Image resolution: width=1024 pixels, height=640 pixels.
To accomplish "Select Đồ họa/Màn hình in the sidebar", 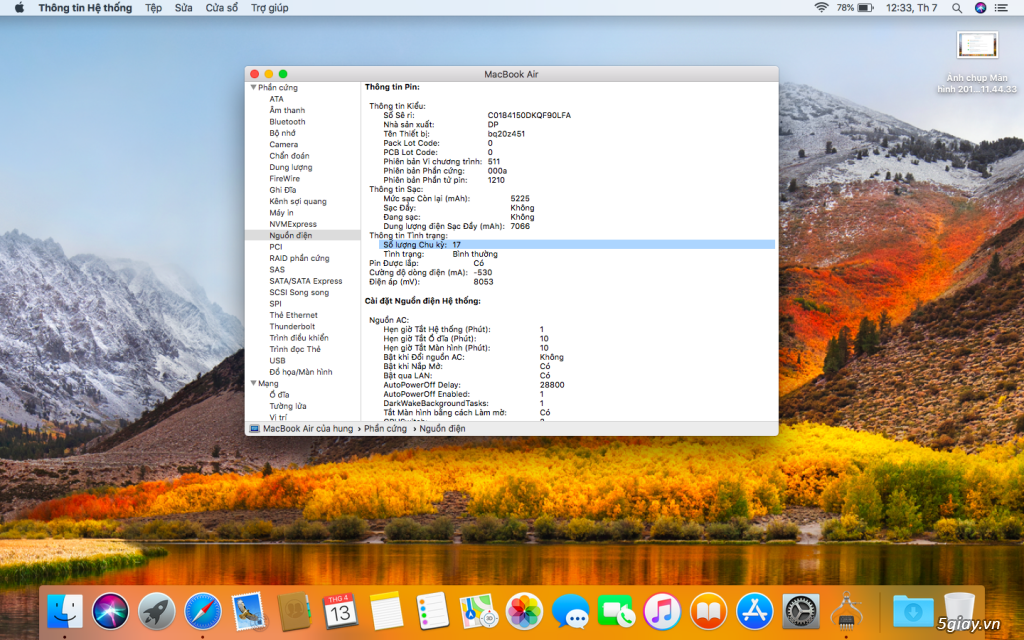I will [x=300, y=372].
